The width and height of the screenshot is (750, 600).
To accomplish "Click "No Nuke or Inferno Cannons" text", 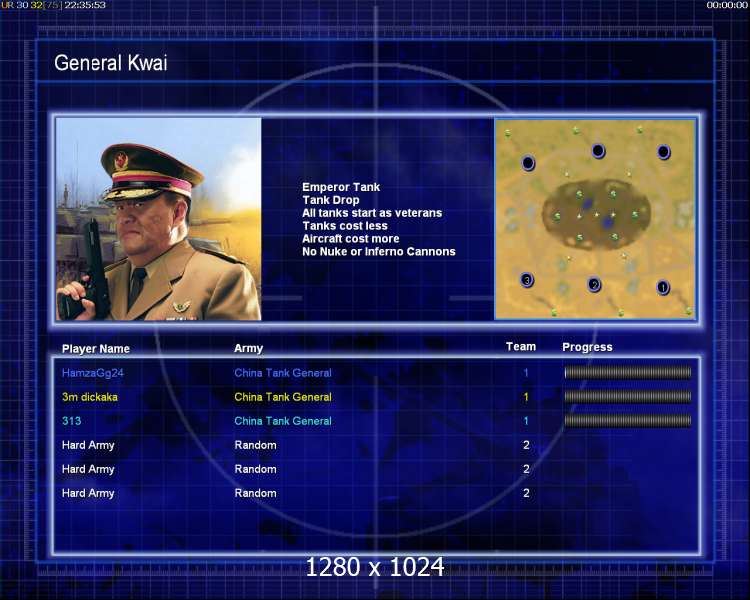I will [x=379, y=252].
